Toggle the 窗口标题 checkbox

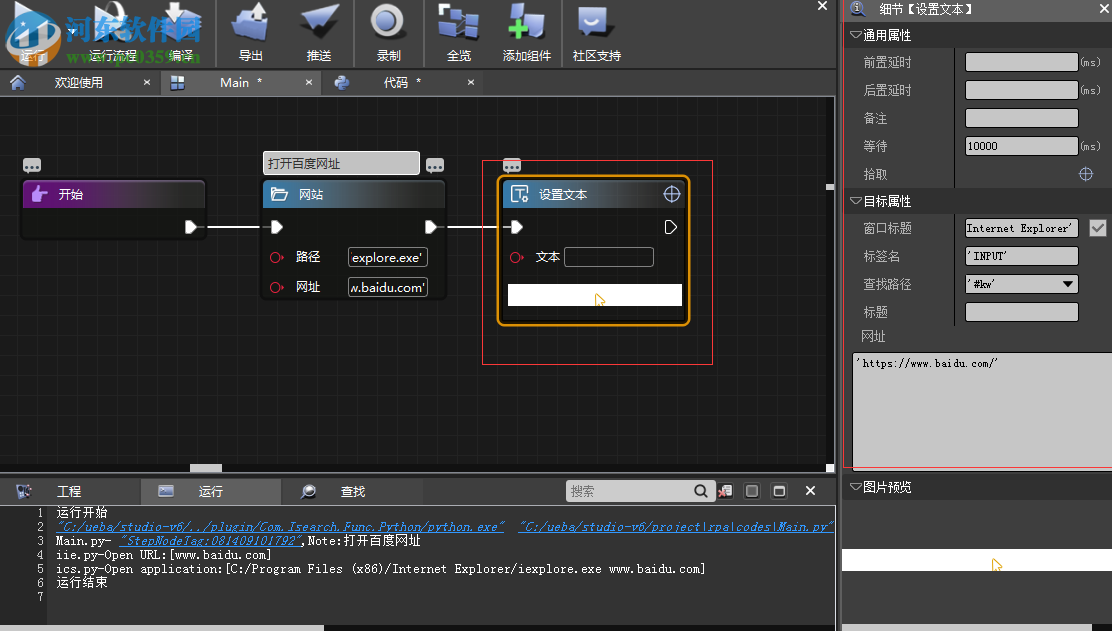click(x=1098, y=228)
